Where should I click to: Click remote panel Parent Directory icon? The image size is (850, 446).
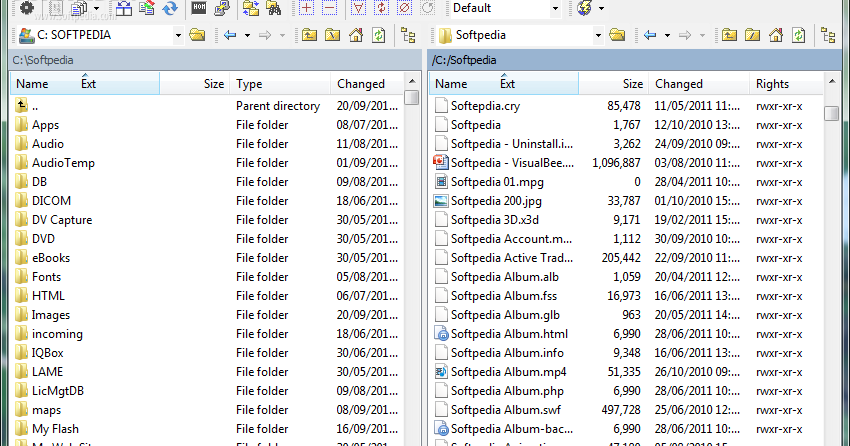(730, 35)
